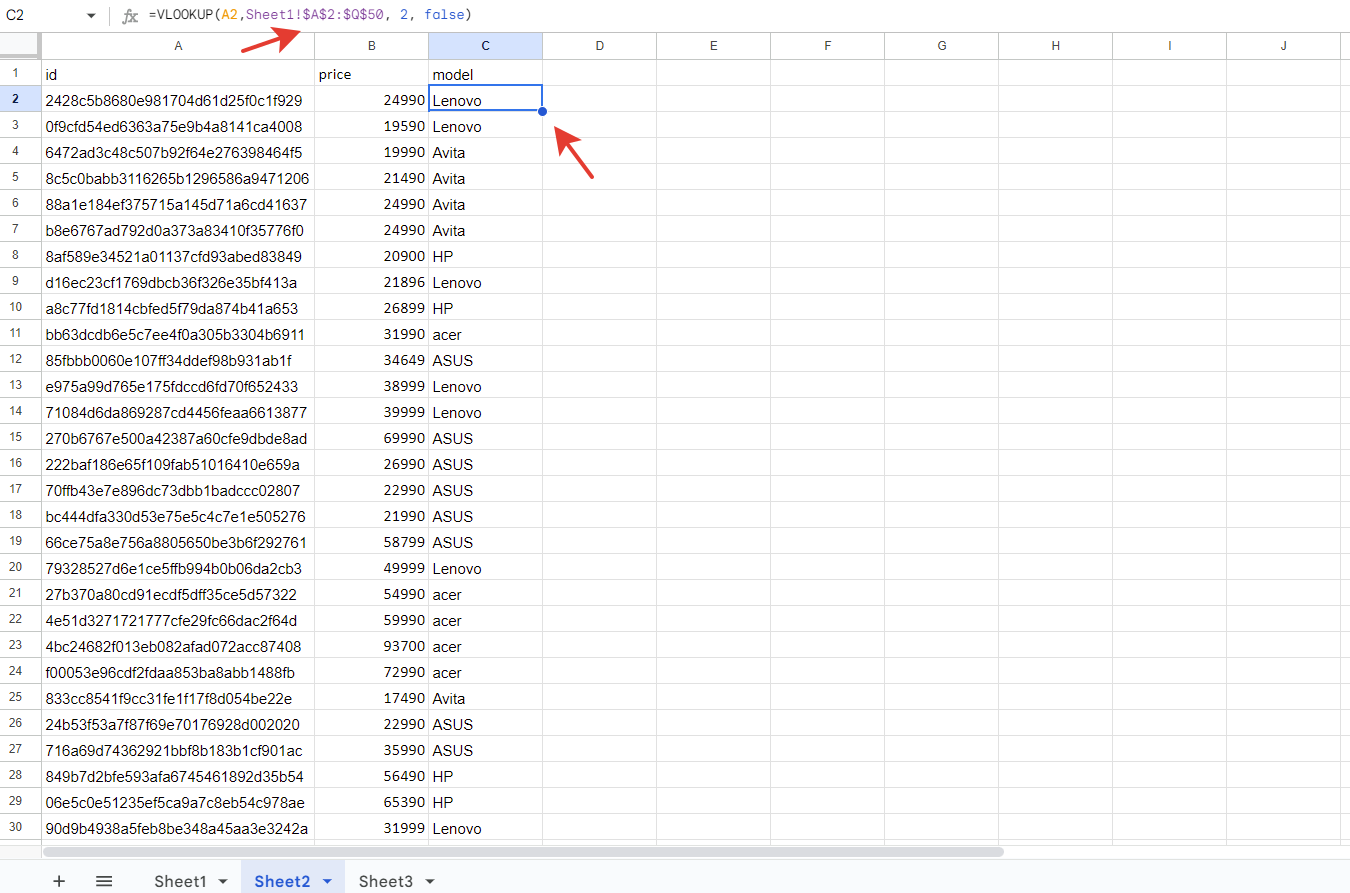This screenshot has height=893, width=1350.
Task: Click the horizontal scrollbar at bottom
Action: click(522, 852)
